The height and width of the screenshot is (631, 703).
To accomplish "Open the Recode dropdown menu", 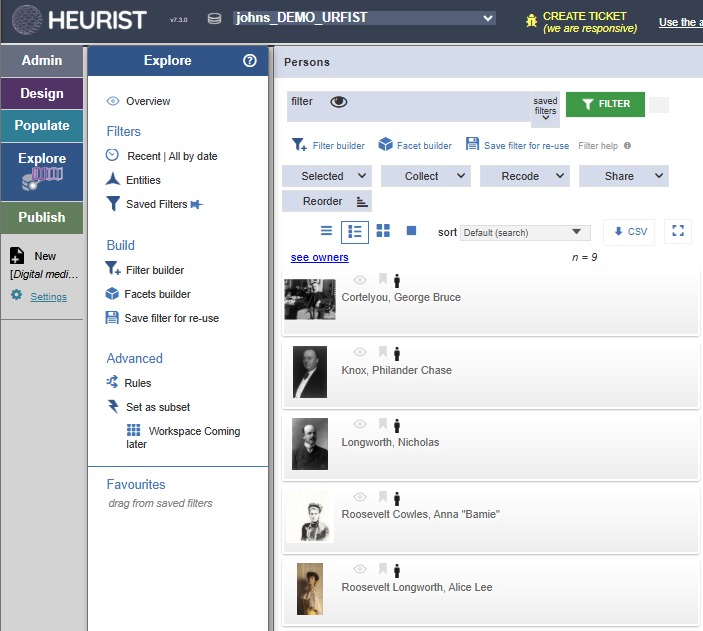I will 525,176.
